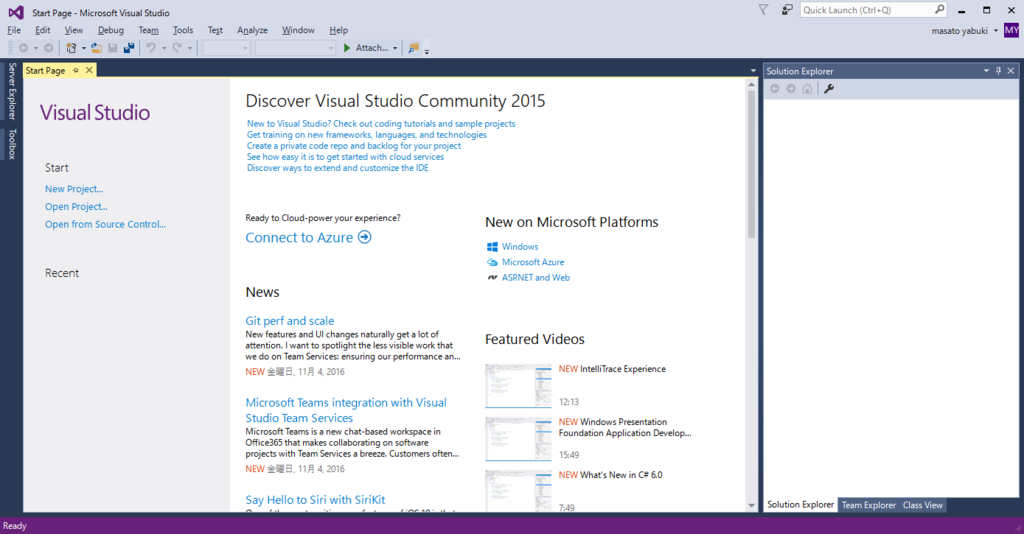Click inside the Quick Launch search field
1024x534 pixels.
(x=867, y=10)
